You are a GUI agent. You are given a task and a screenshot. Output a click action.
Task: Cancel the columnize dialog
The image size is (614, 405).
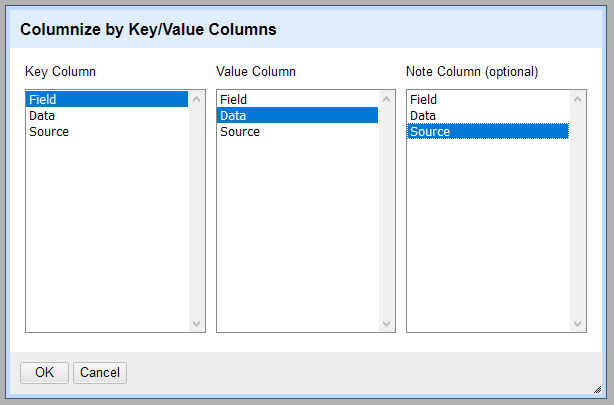[100, 372]
